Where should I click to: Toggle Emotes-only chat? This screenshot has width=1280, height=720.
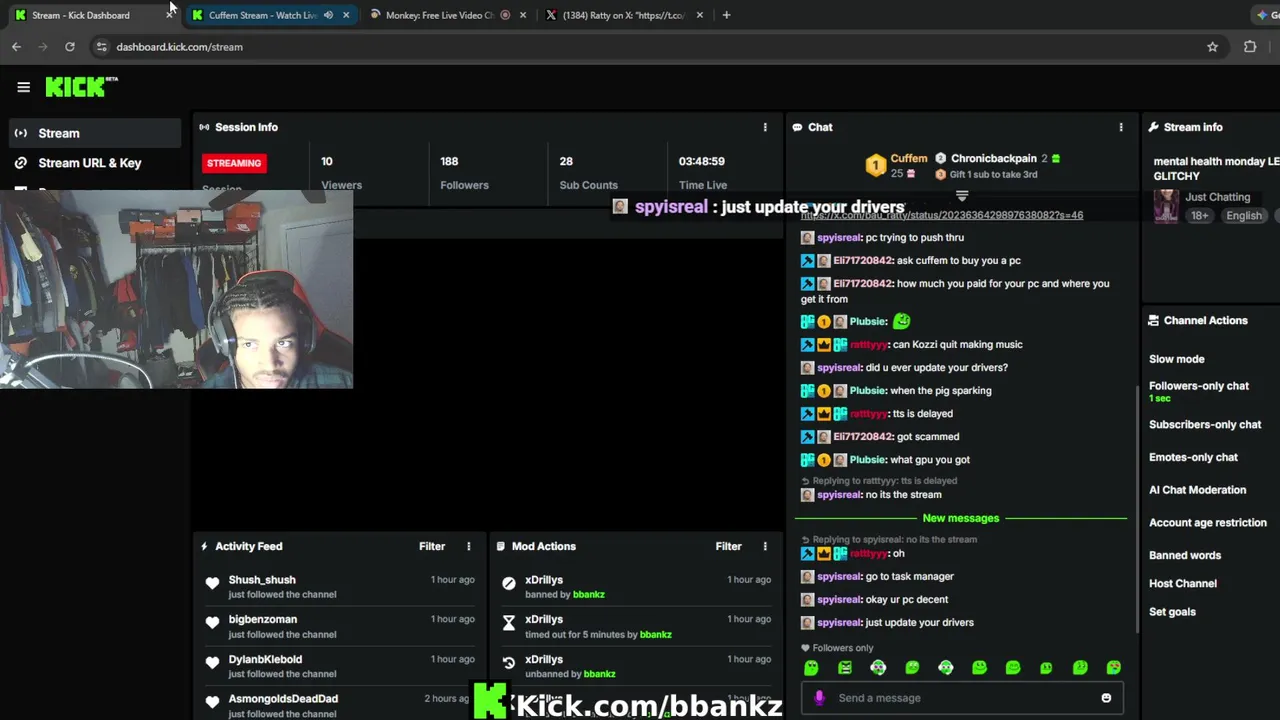coord(1193,457)
